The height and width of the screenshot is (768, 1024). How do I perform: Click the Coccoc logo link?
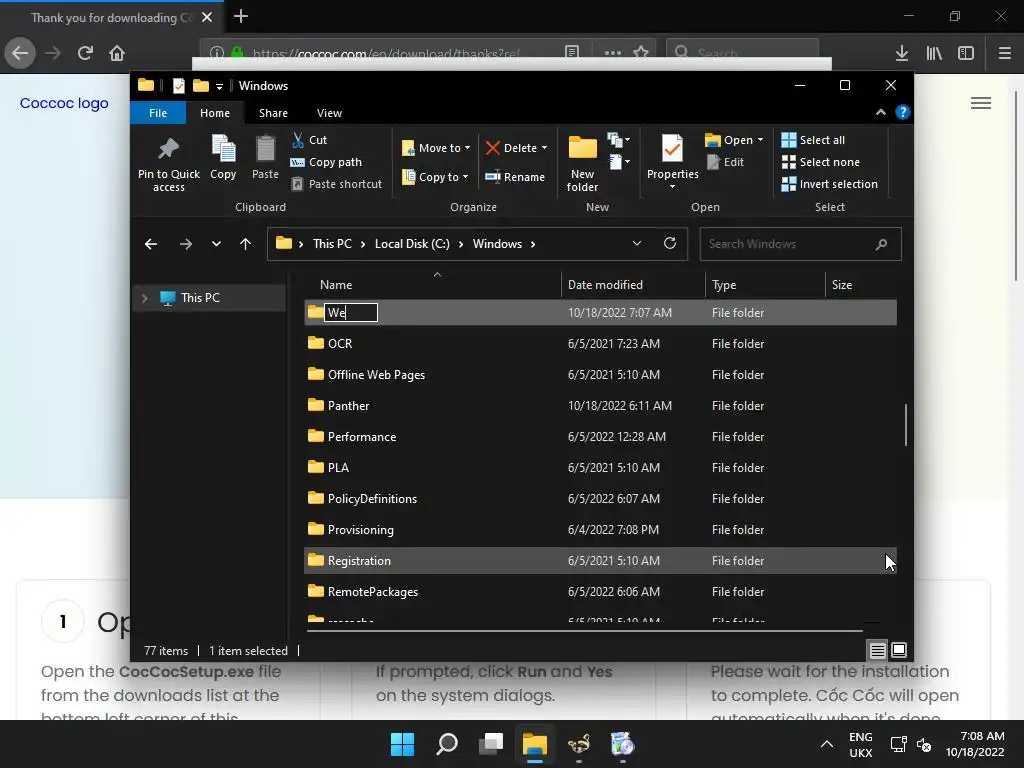pyautogui.click(x=64, y=103)
